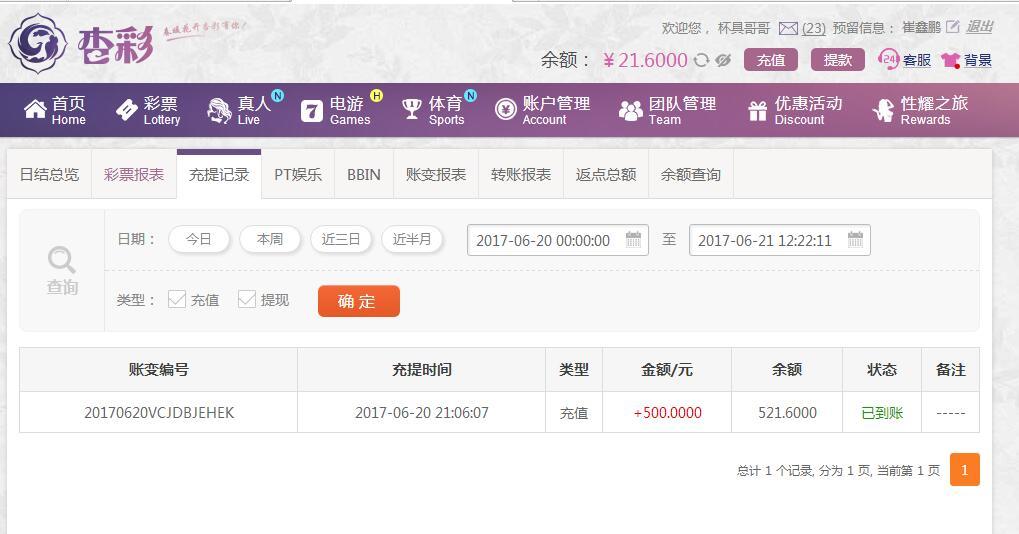
Task: Hide the balance with the eye icon
Action: tap(723, 60)
